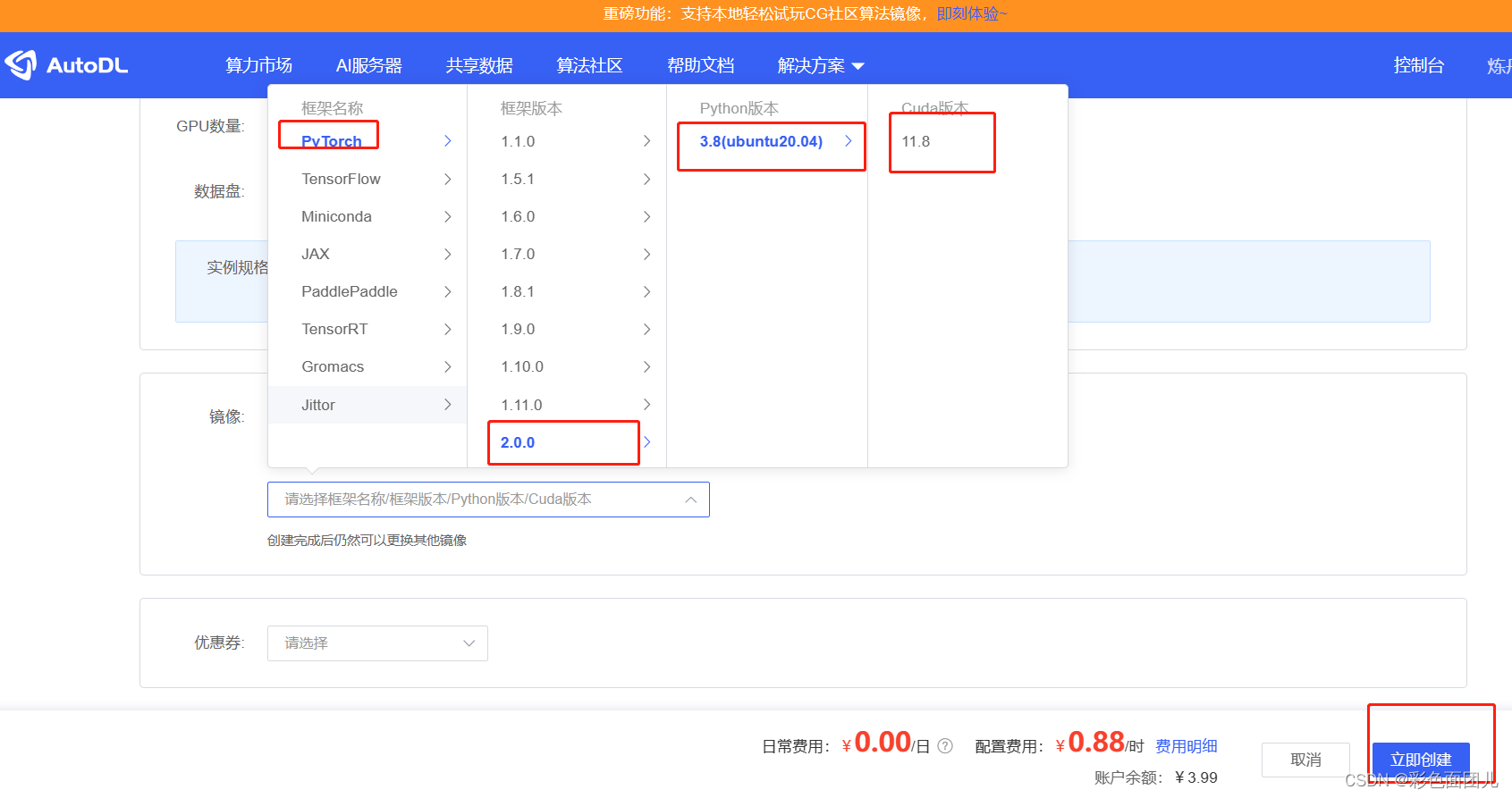Expand Gromacs submenu arrow

coord(448,366)
